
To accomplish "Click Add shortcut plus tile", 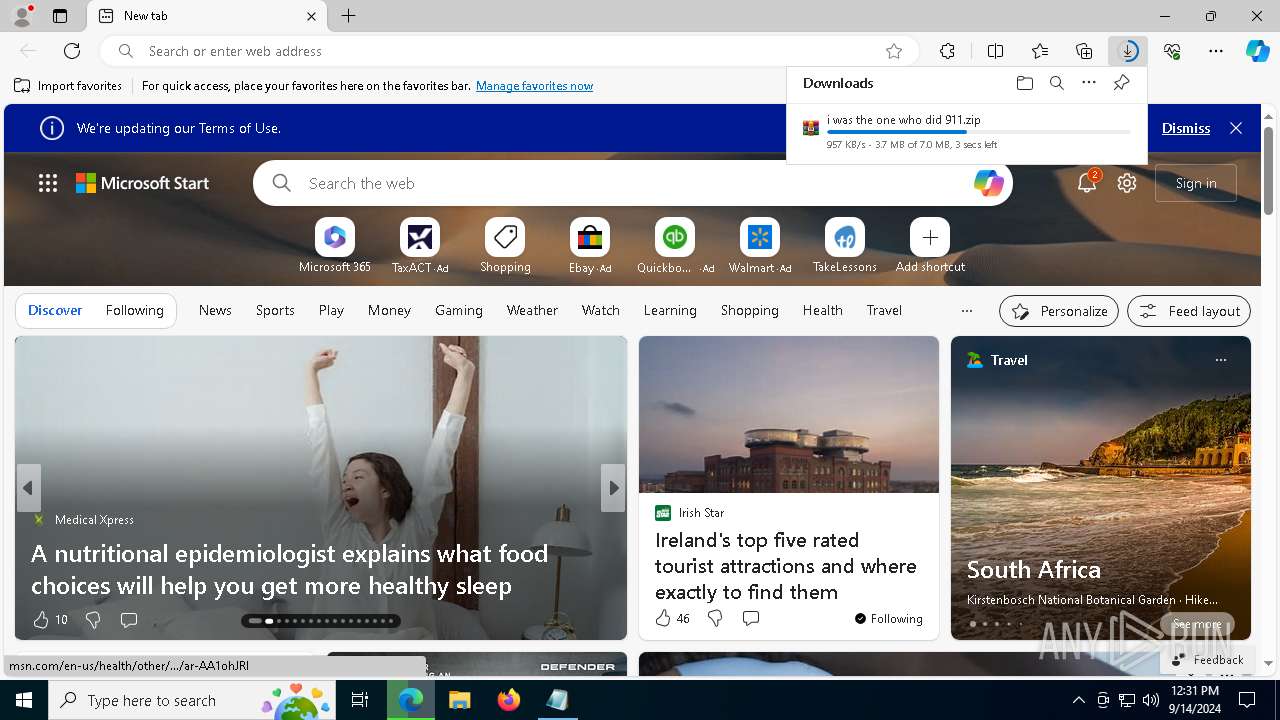I will point(930,246).
